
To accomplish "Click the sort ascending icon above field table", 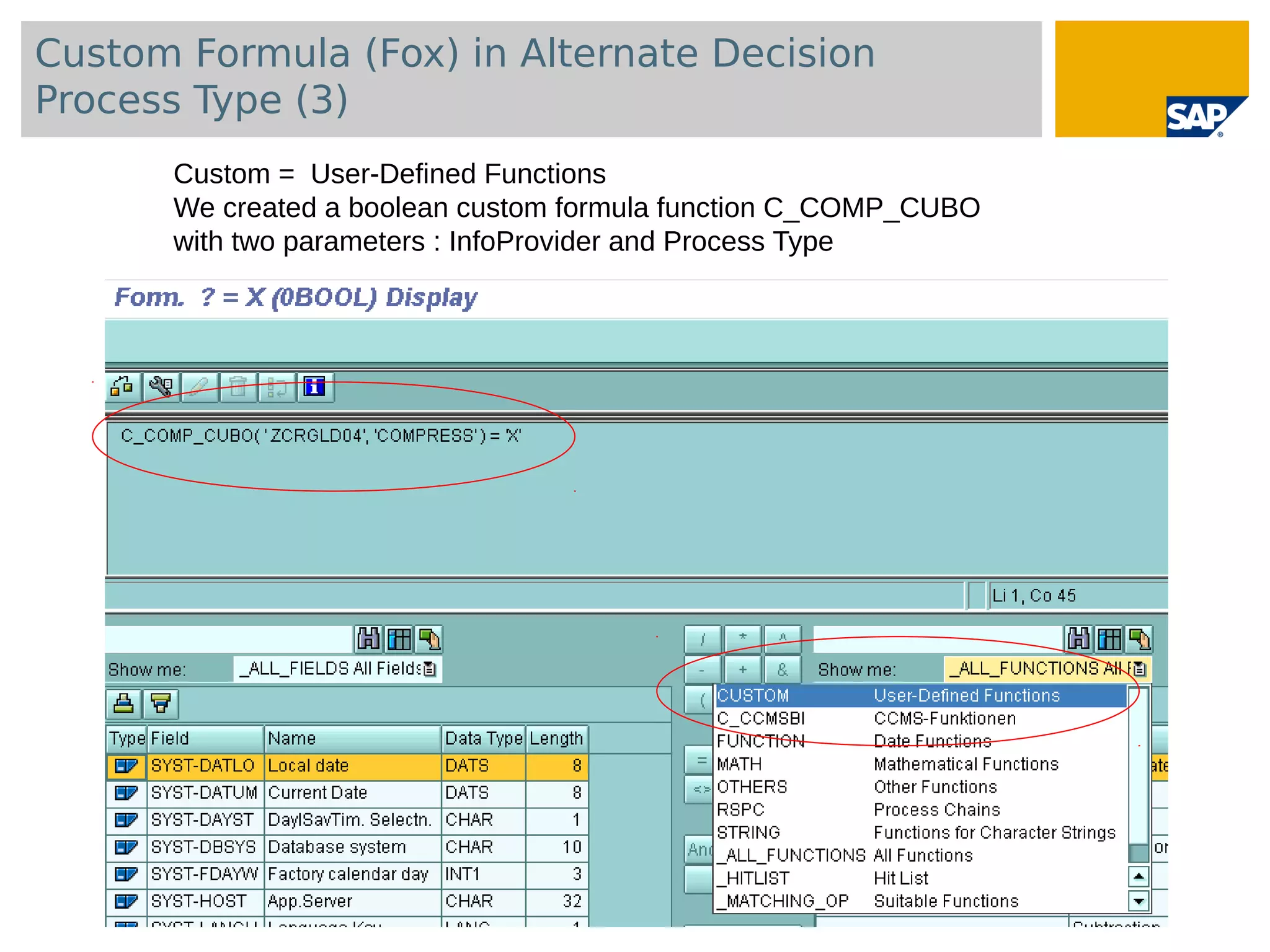I will 123,703.
